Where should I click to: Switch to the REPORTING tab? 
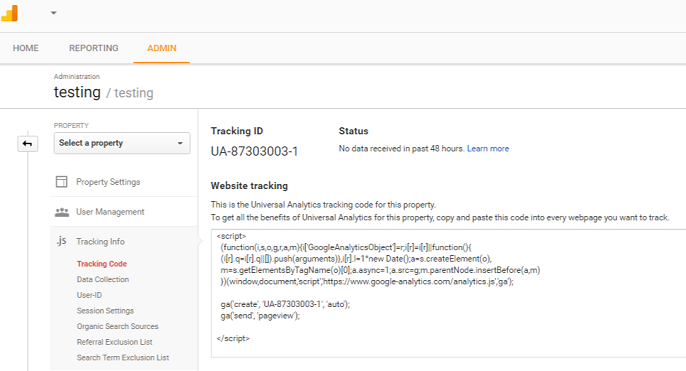point(94,48)
